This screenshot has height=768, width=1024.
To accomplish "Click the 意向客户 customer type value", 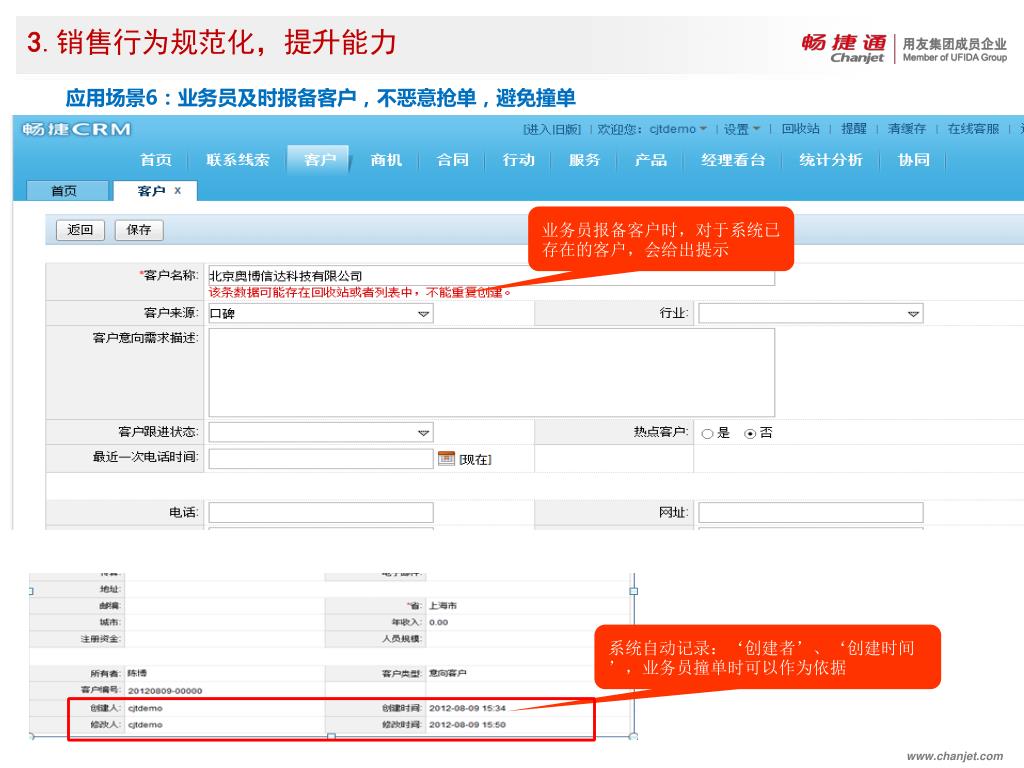I will click(x=447, y=673).
